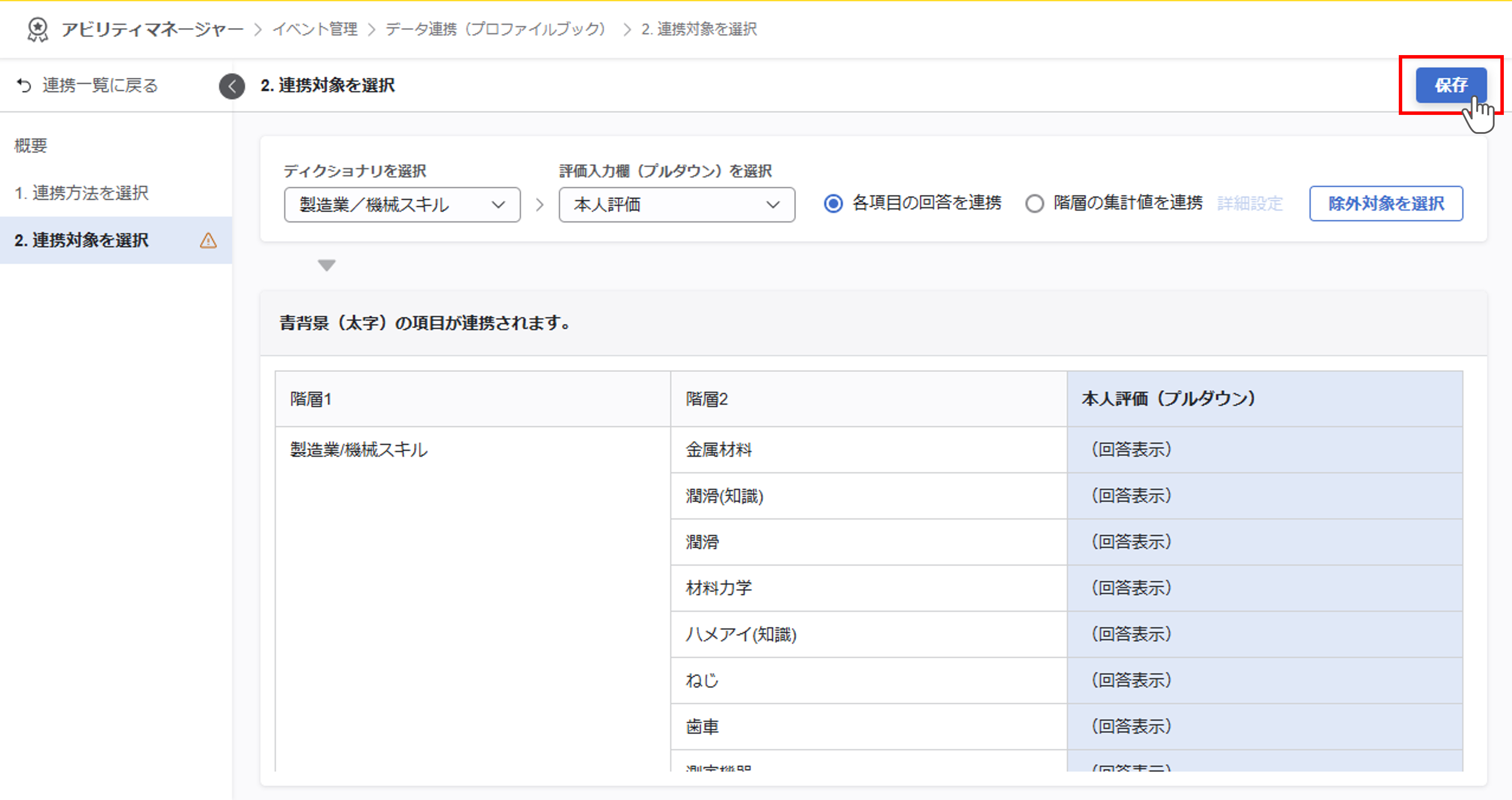Open the 詳細設定 link
Screen dimensions: 1512x800
(x=1250, y=204)
